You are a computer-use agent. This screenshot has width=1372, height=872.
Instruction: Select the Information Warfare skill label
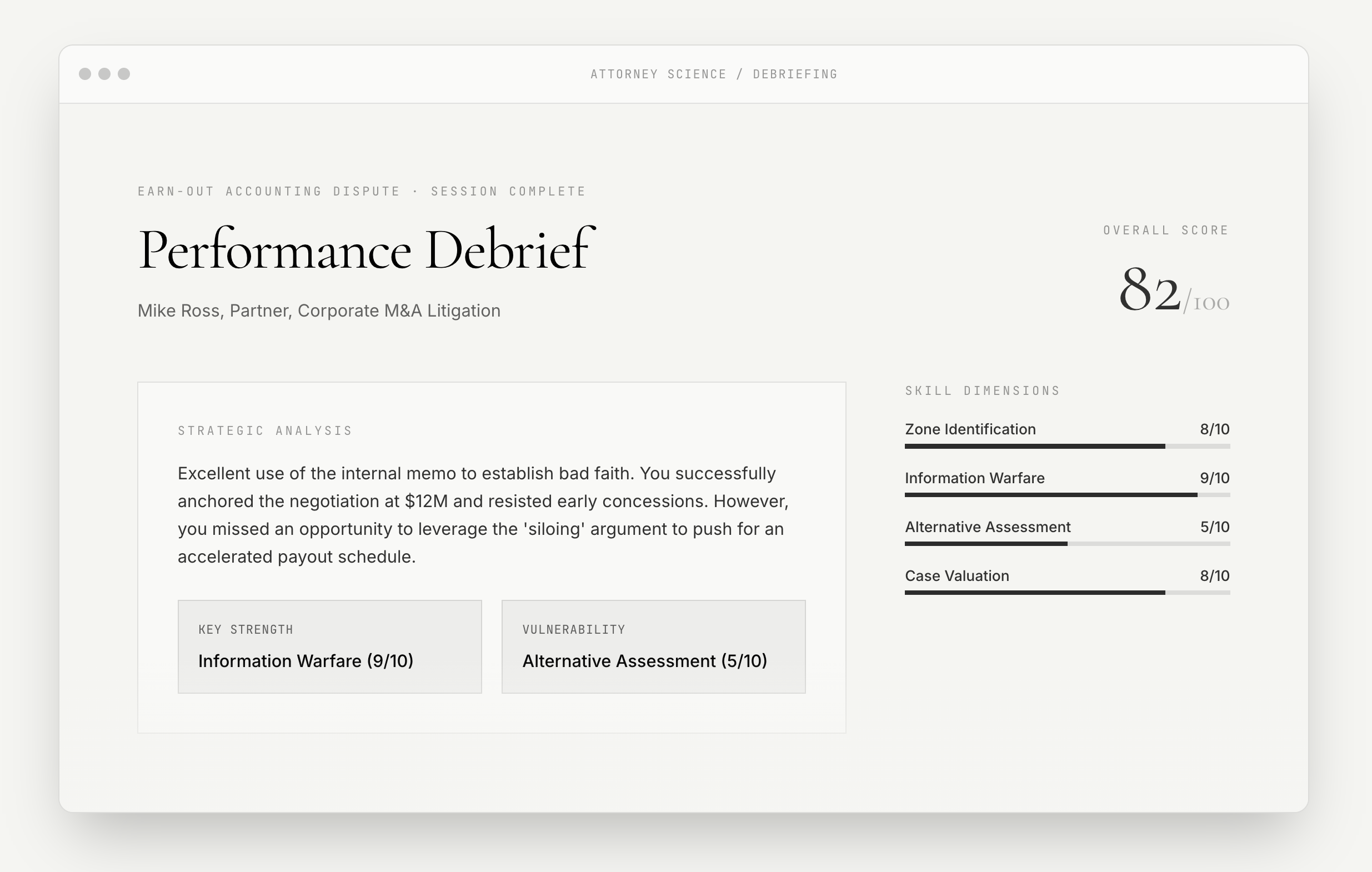(x=974, y=478)
